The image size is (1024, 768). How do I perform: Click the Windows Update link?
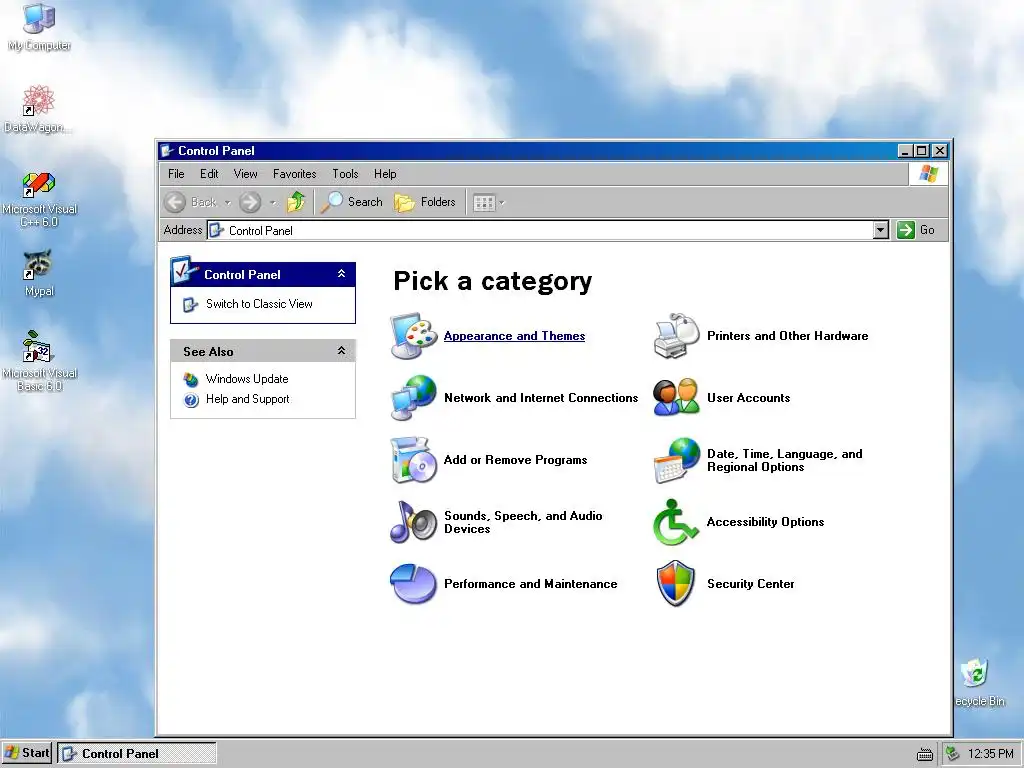pyautogui.click(x=247, y=379)
